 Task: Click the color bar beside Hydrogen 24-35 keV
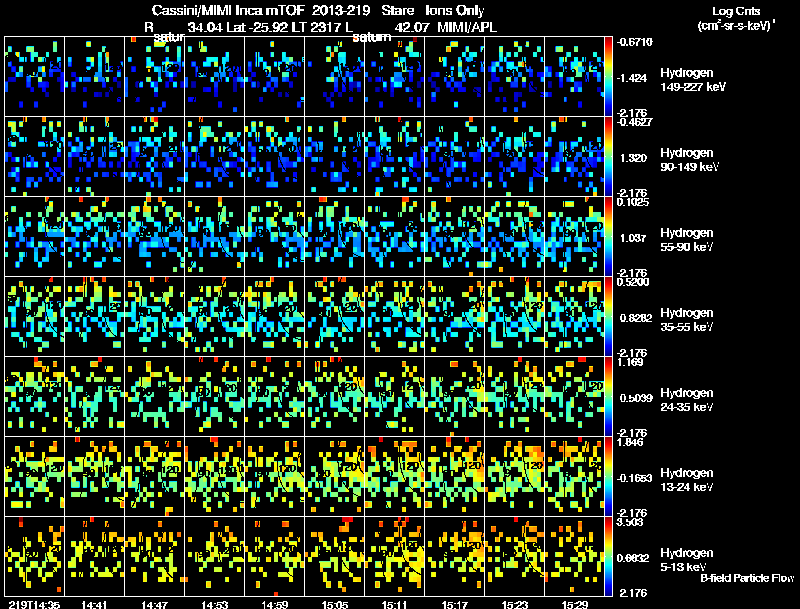click(x=609, y=397)
